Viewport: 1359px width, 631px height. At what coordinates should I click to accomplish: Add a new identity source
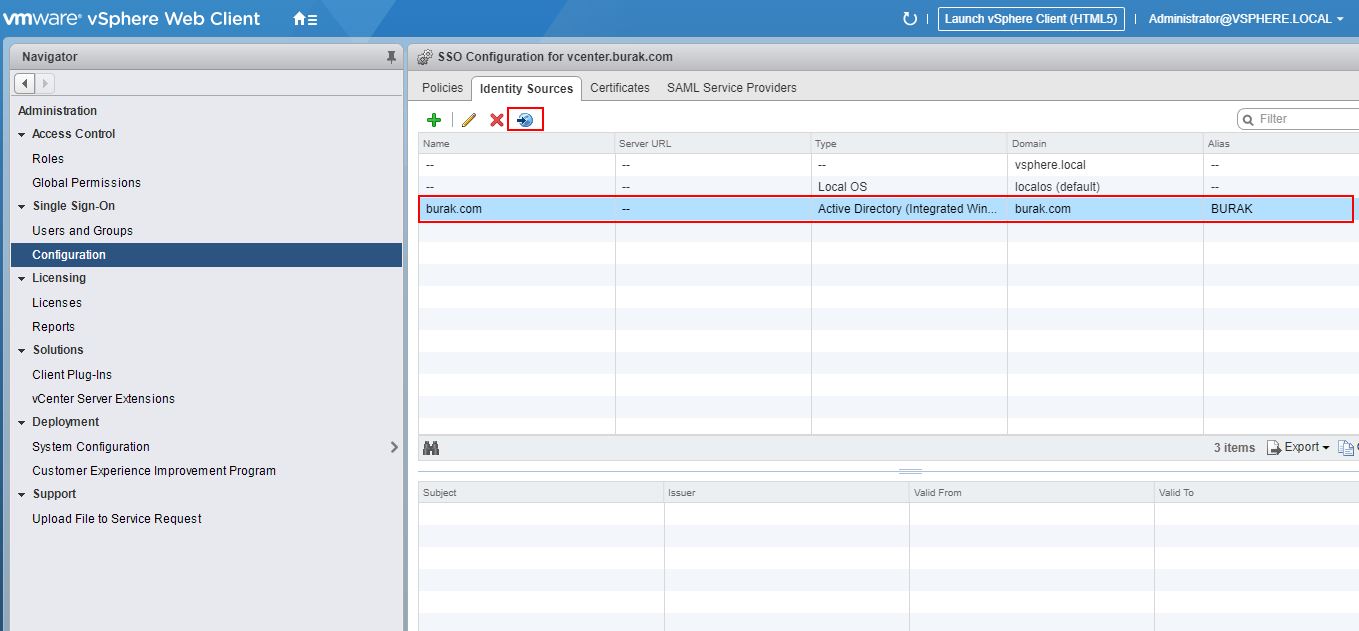[434, 120]
